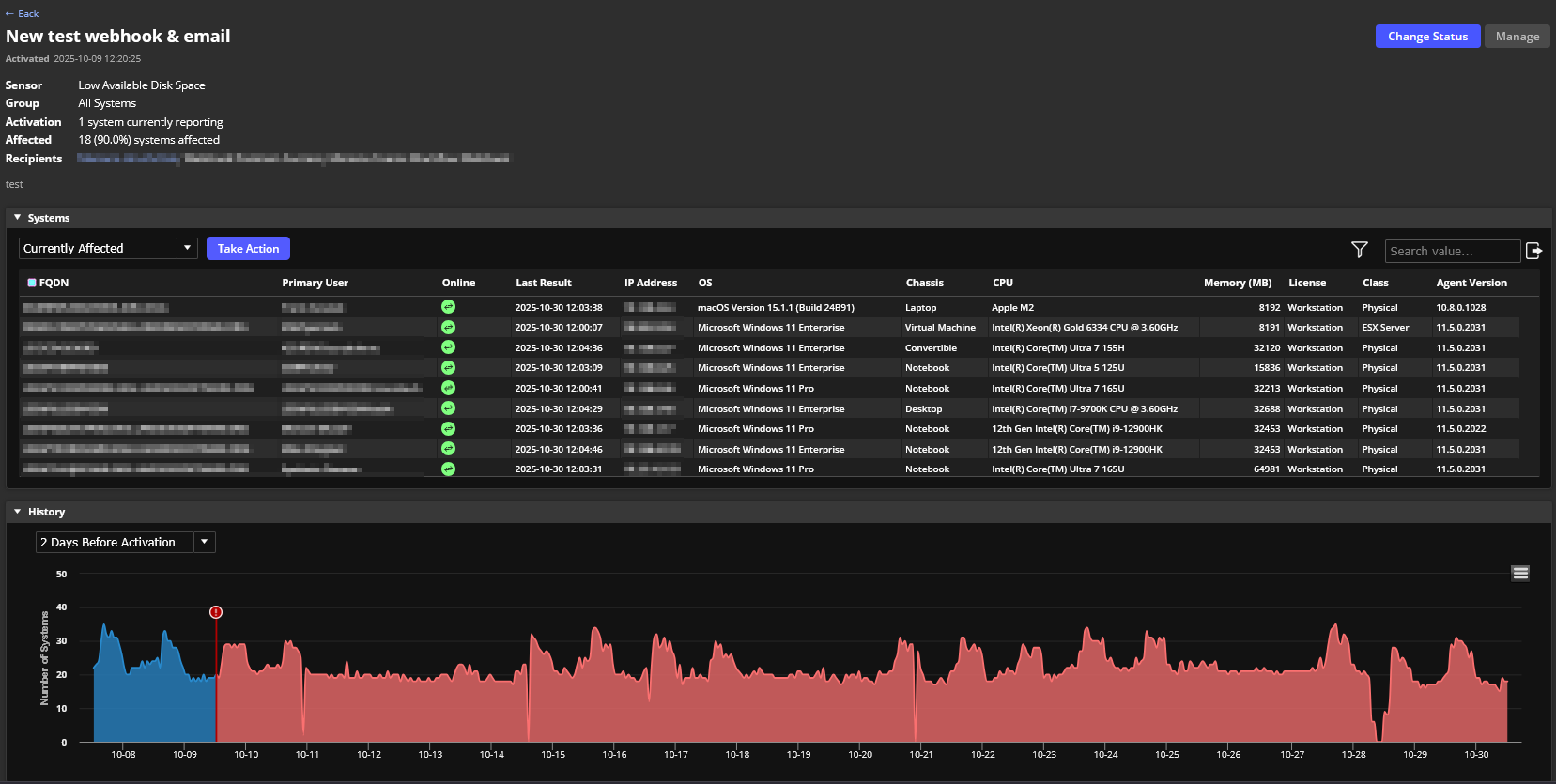Screen dimensions: 1556x784
Task: Click the Back arrow link
Action: [x=23, y=14]
